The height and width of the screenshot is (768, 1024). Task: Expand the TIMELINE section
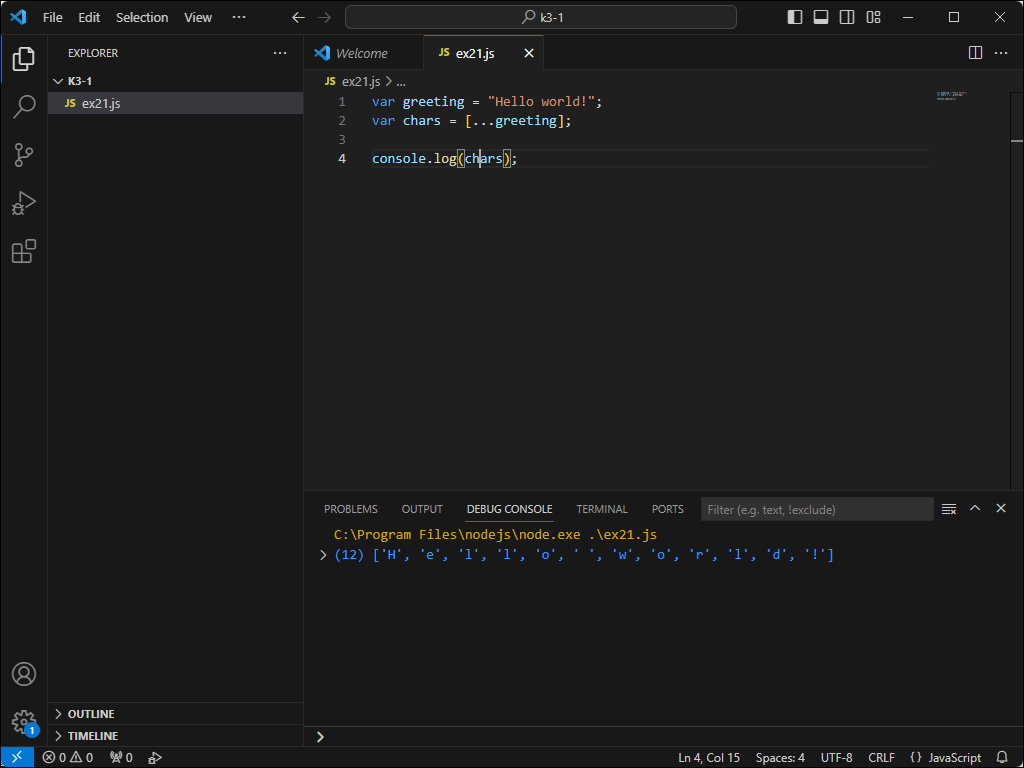175,735
